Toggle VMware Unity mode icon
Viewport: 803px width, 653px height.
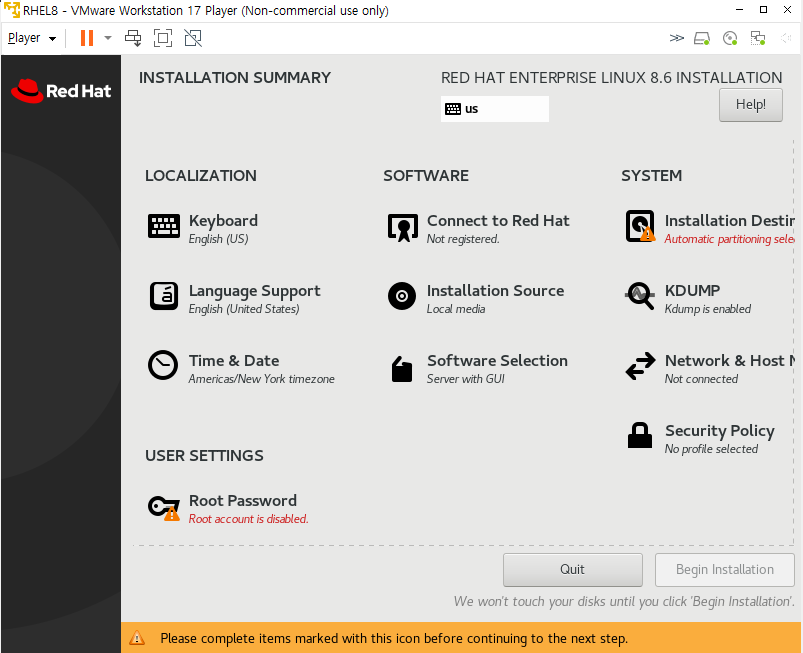tap(193, 38)
